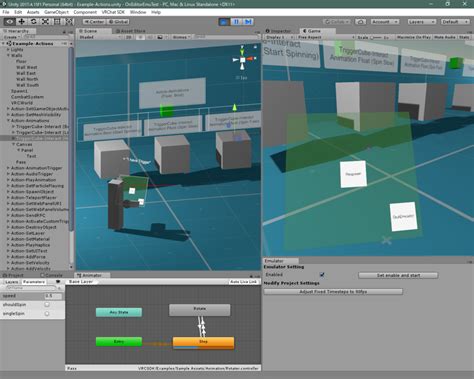
Task: Click the Play button
Action: point(224,22)
